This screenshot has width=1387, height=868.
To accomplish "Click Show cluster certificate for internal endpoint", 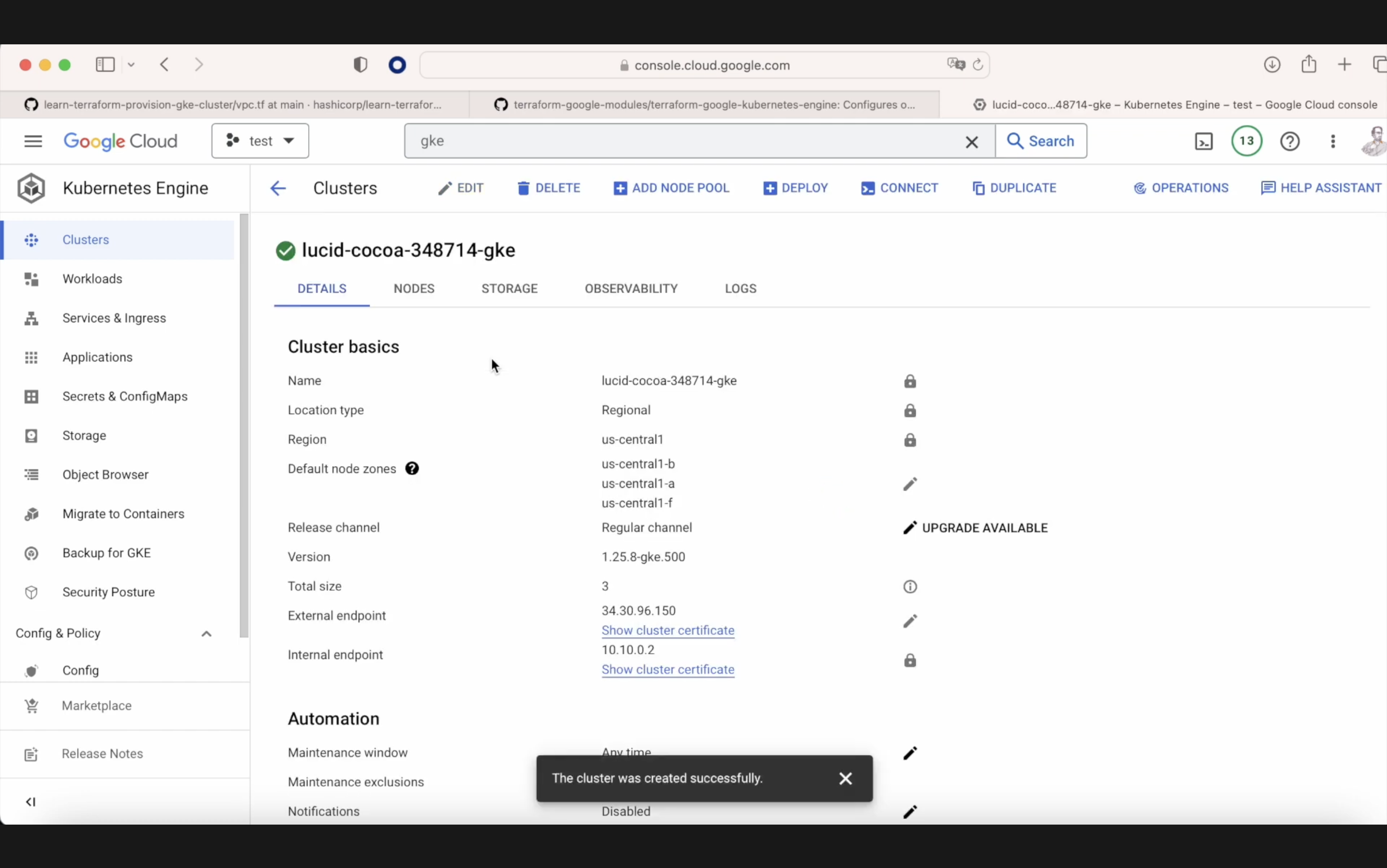I will 667,669.
